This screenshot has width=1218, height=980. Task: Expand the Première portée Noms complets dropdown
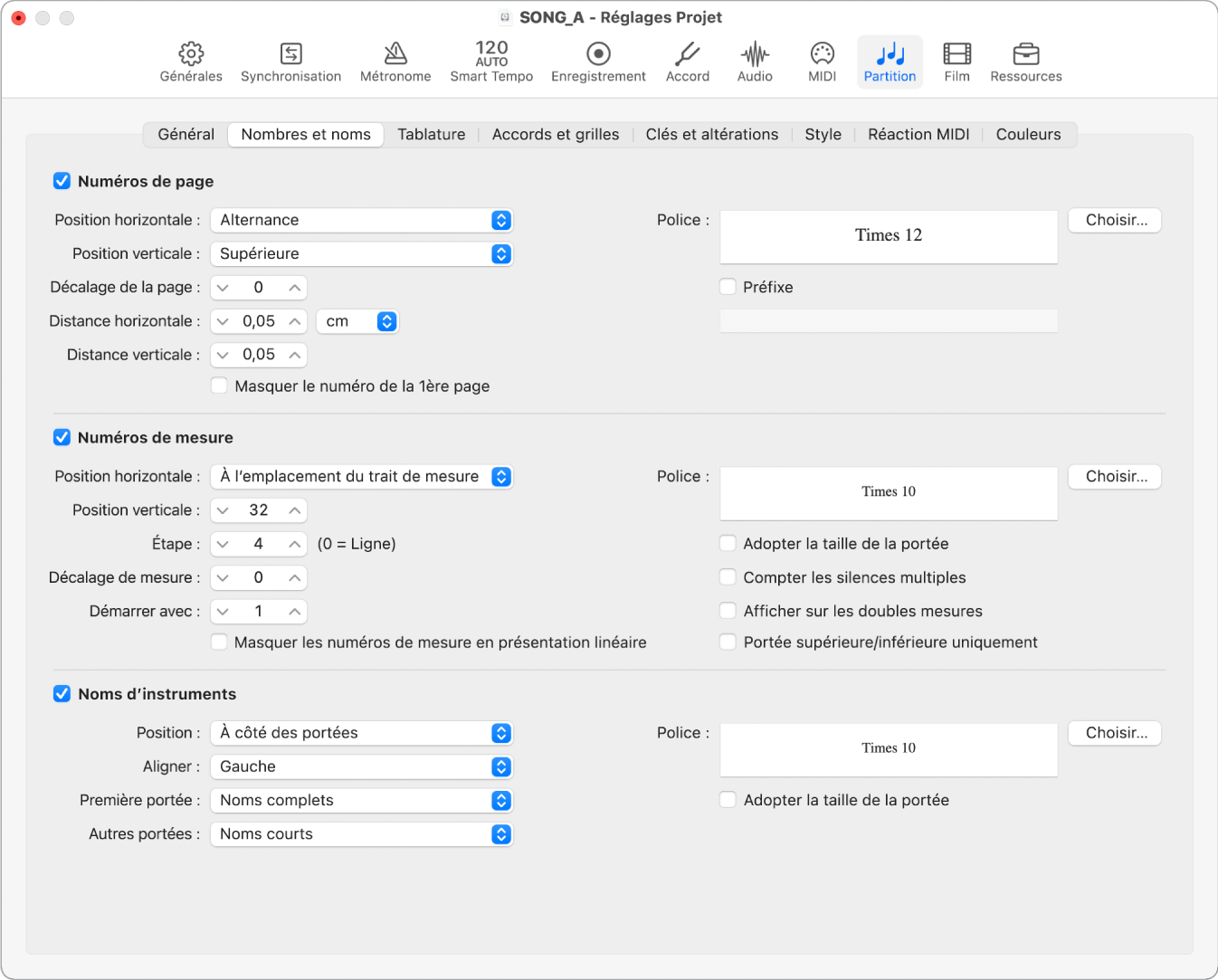pos(361,801)
